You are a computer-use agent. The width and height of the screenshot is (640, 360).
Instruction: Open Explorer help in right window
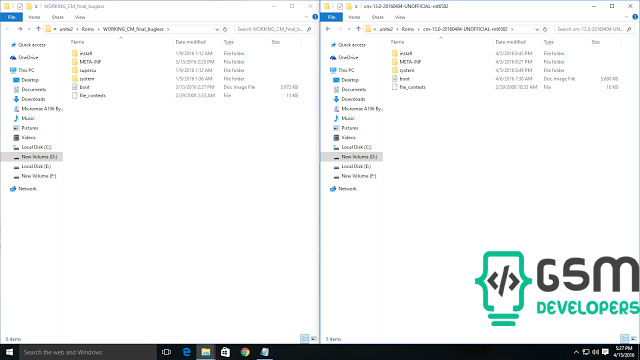635,17
